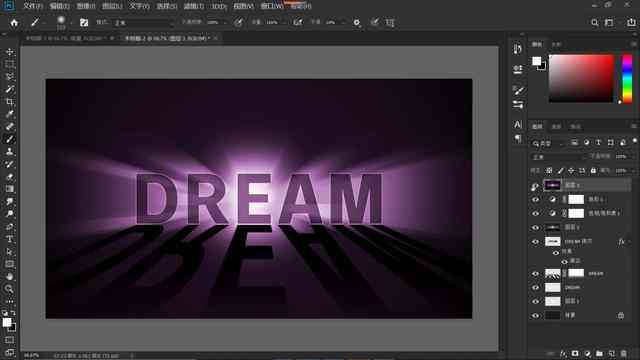Screen dimensions: 640x360
Task: Open the 文件 (File) menu
Action: pyautogui.click(x=33, y=6)
